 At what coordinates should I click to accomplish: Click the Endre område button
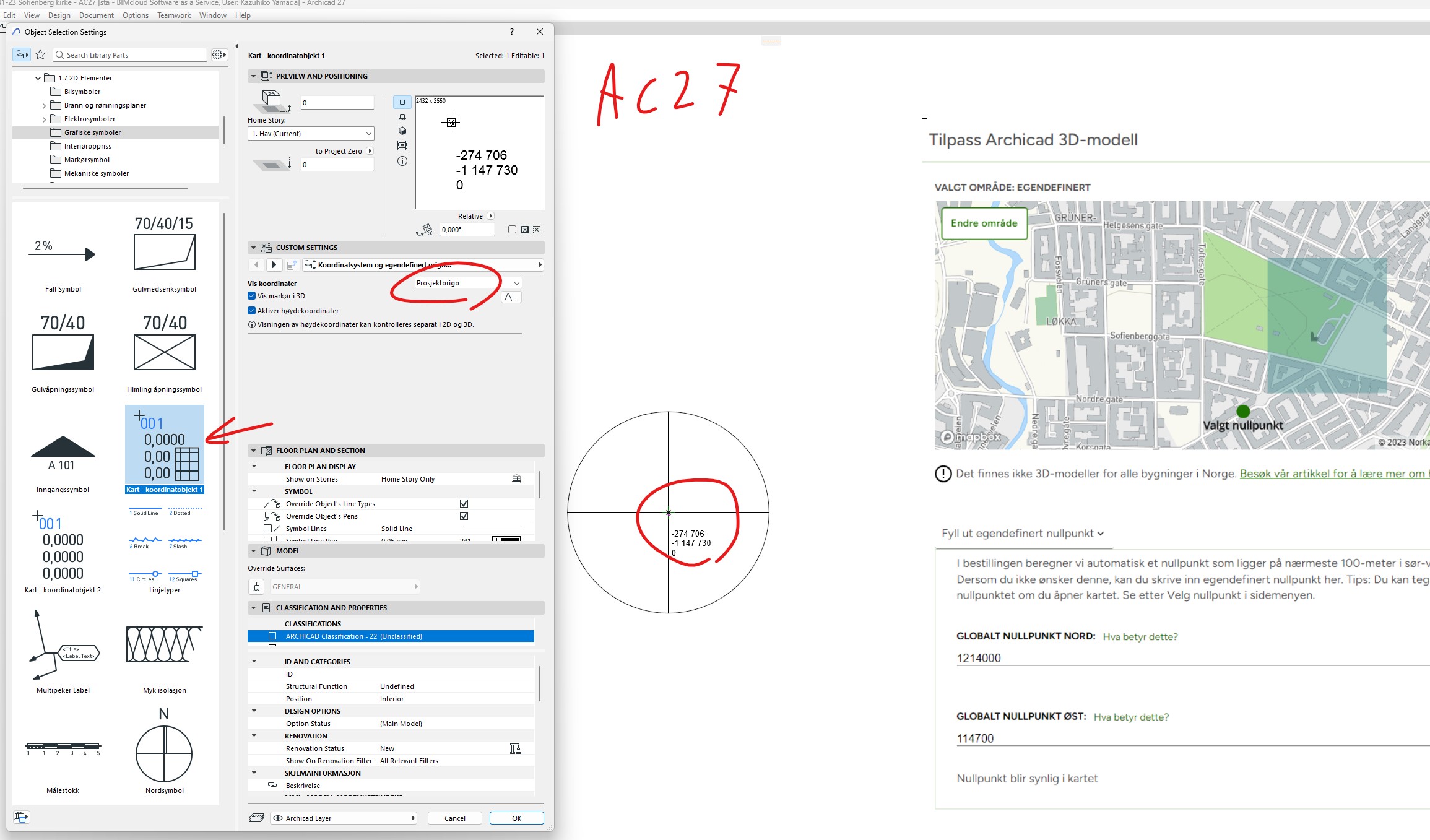pos(984,223)
